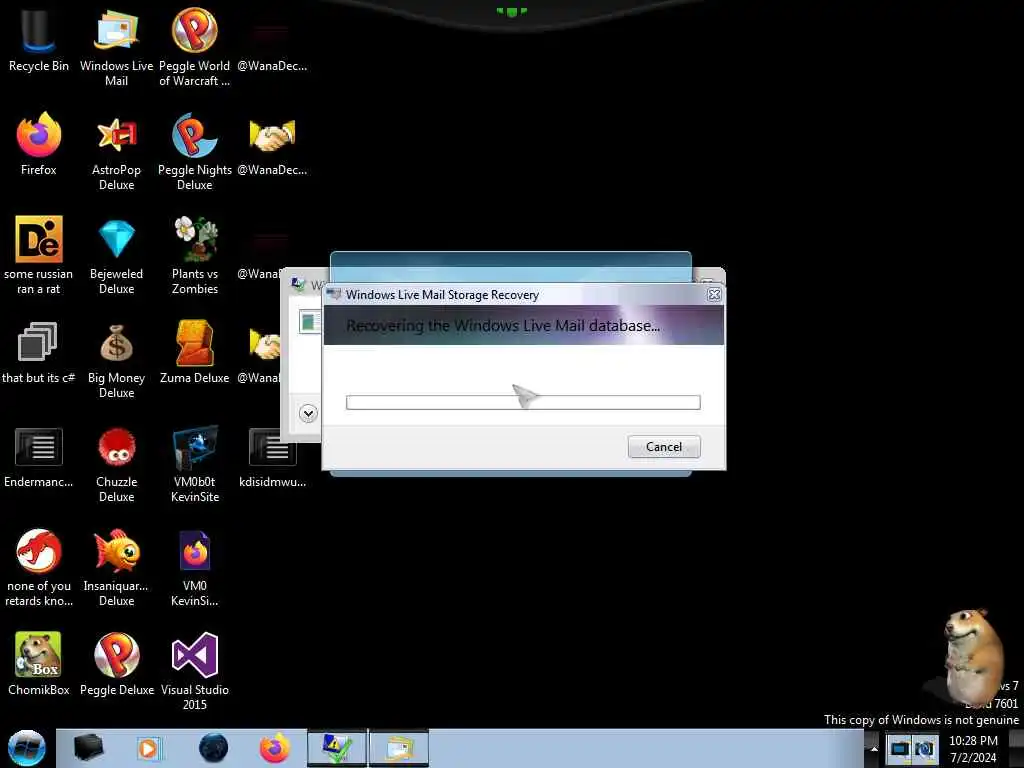
Task: Click the camera tray icon
Action: coord(925,748)
